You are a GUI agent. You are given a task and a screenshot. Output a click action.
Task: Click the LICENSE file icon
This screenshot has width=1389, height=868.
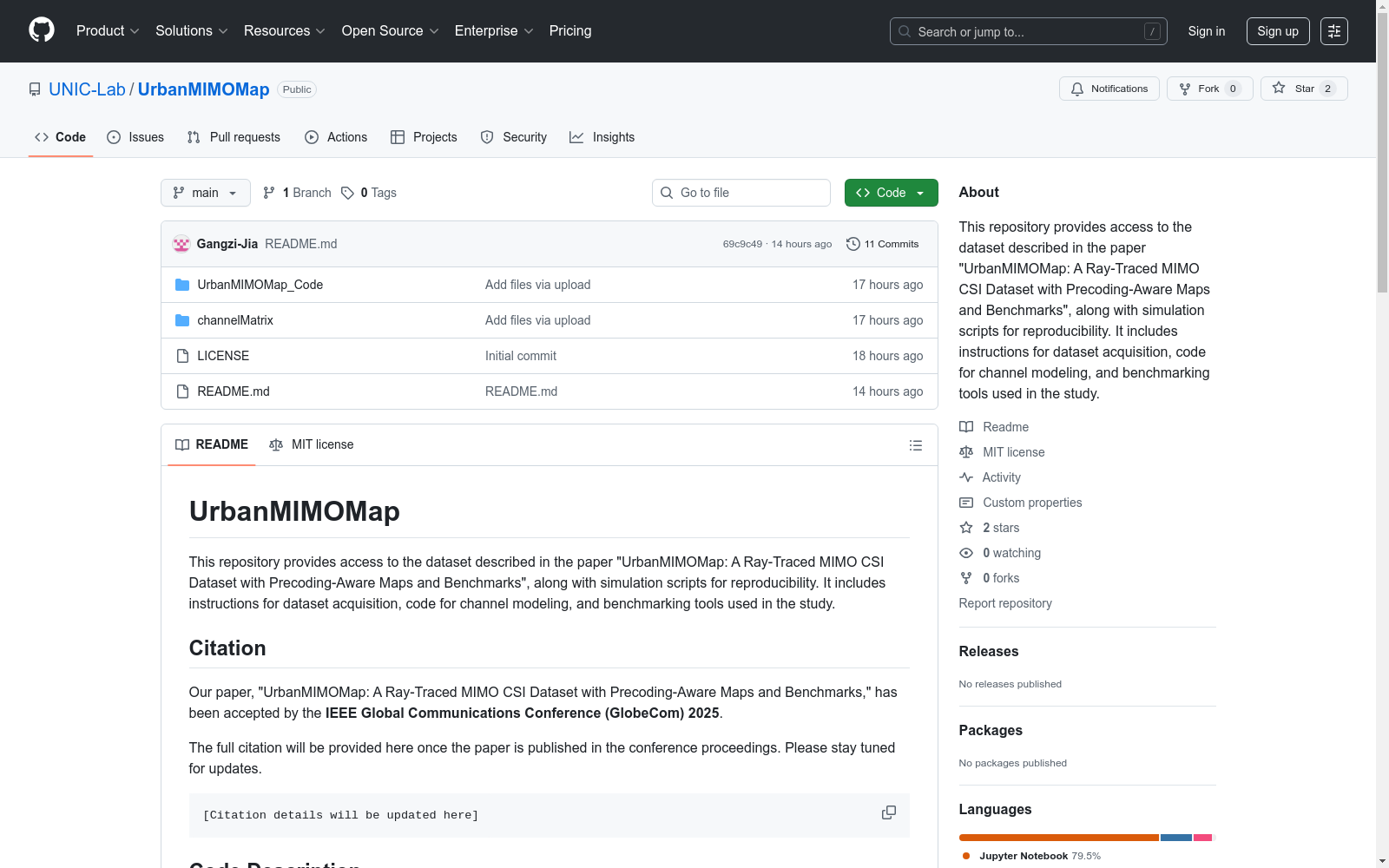click(x=182, y=356)
